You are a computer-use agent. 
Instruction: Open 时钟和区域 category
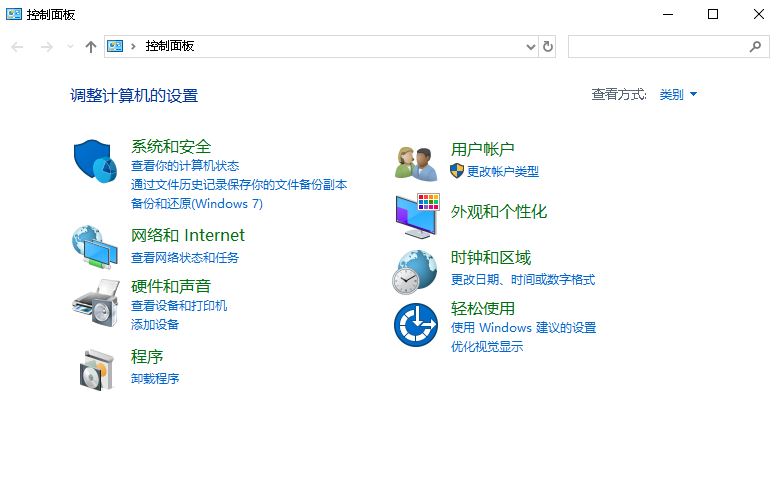(x=490, y=257)
